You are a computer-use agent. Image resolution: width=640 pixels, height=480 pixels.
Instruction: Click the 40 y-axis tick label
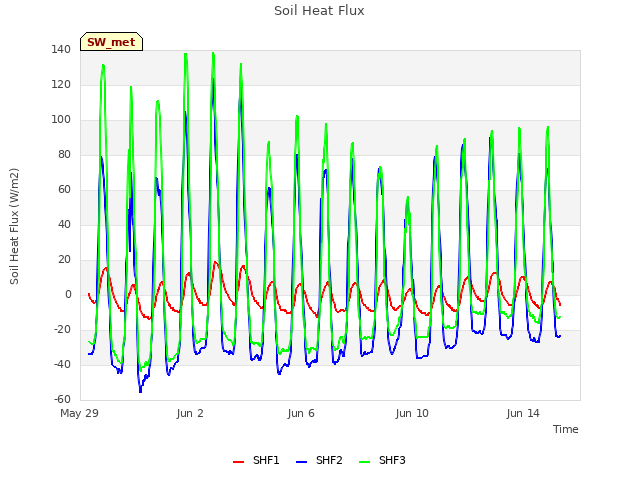[64, 224]
